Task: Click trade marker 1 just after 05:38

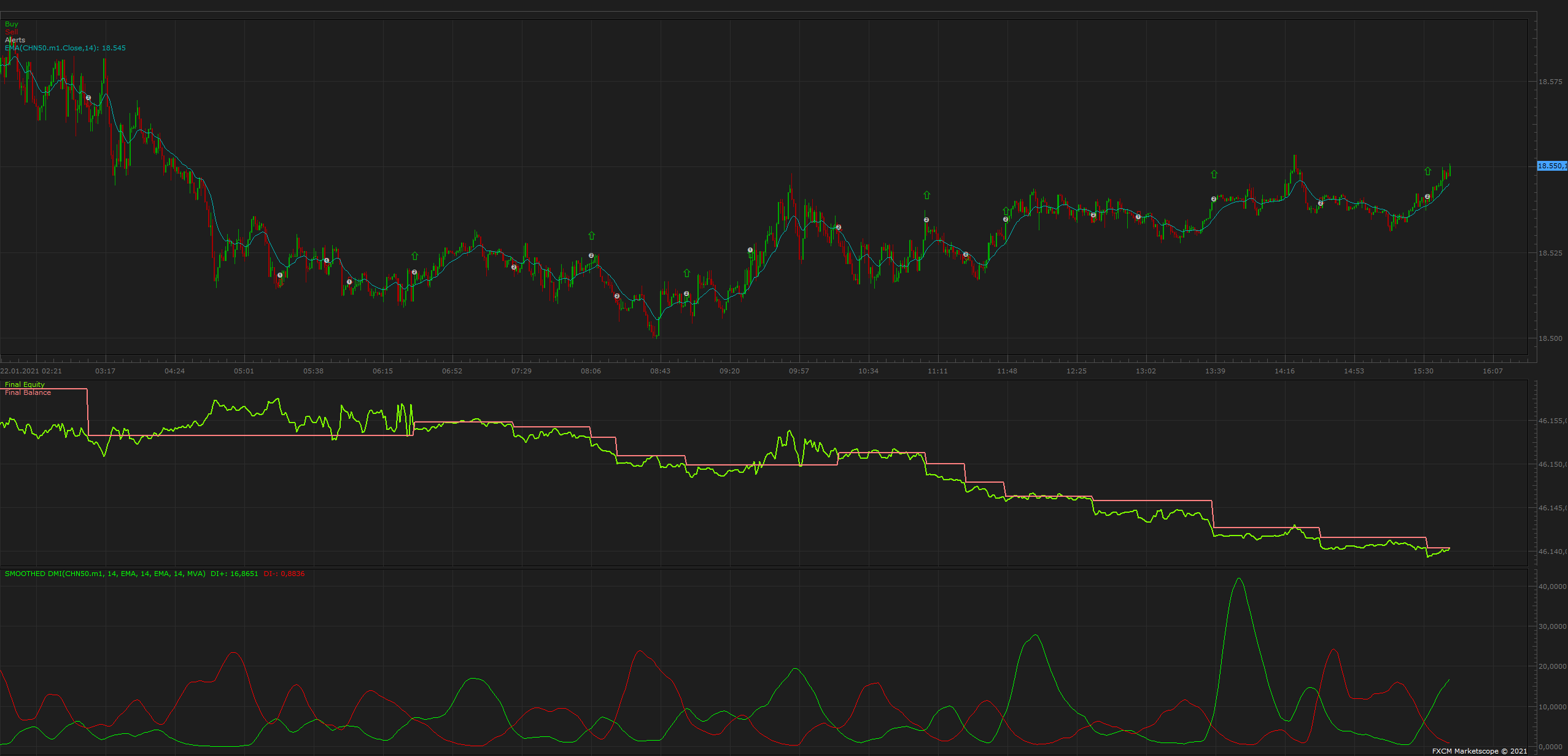Action: click(327, 260)
